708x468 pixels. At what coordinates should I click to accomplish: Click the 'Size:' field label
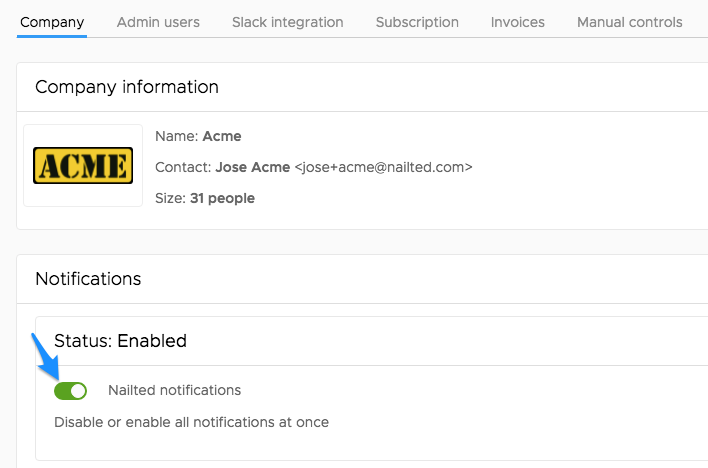(x=170, y=198)
